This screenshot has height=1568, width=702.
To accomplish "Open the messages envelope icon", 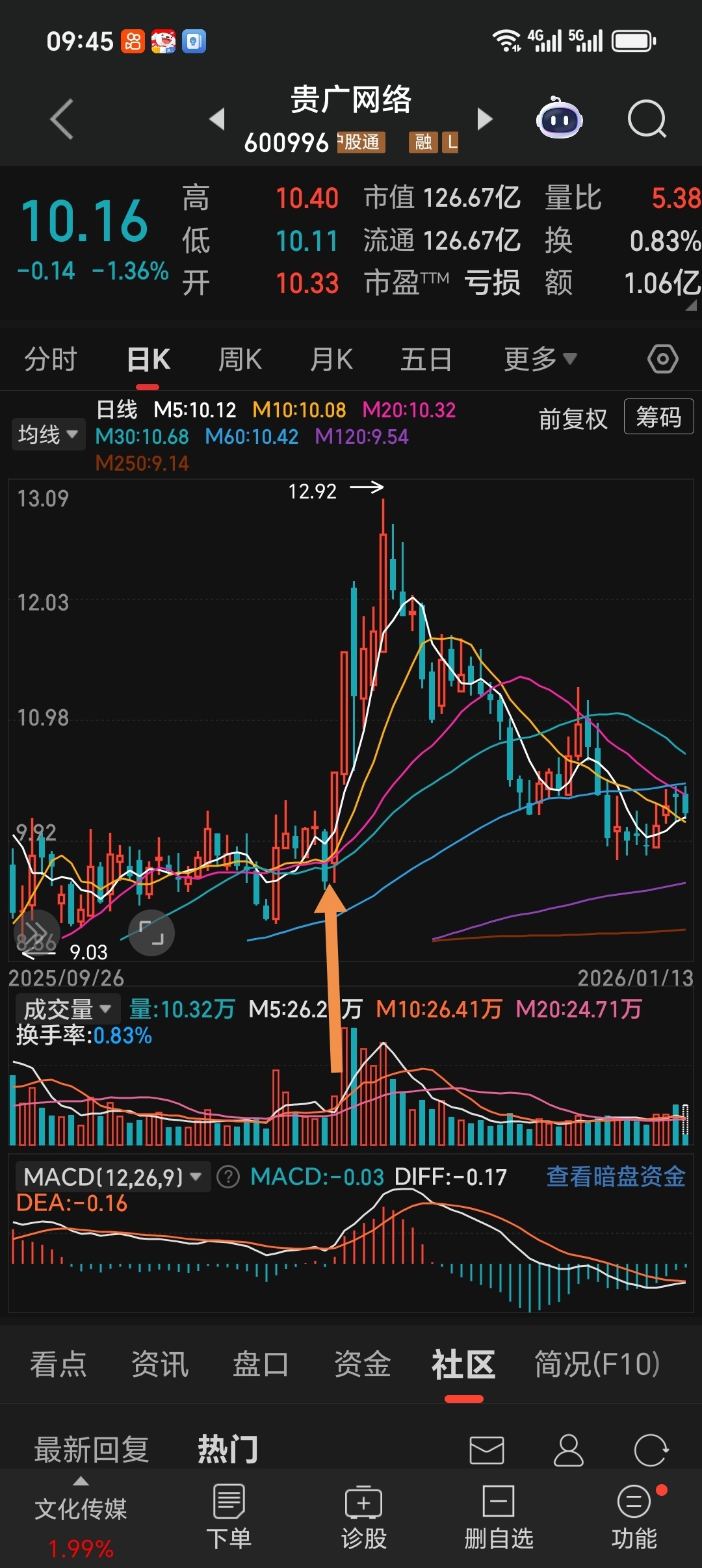I will point(487,1450).
